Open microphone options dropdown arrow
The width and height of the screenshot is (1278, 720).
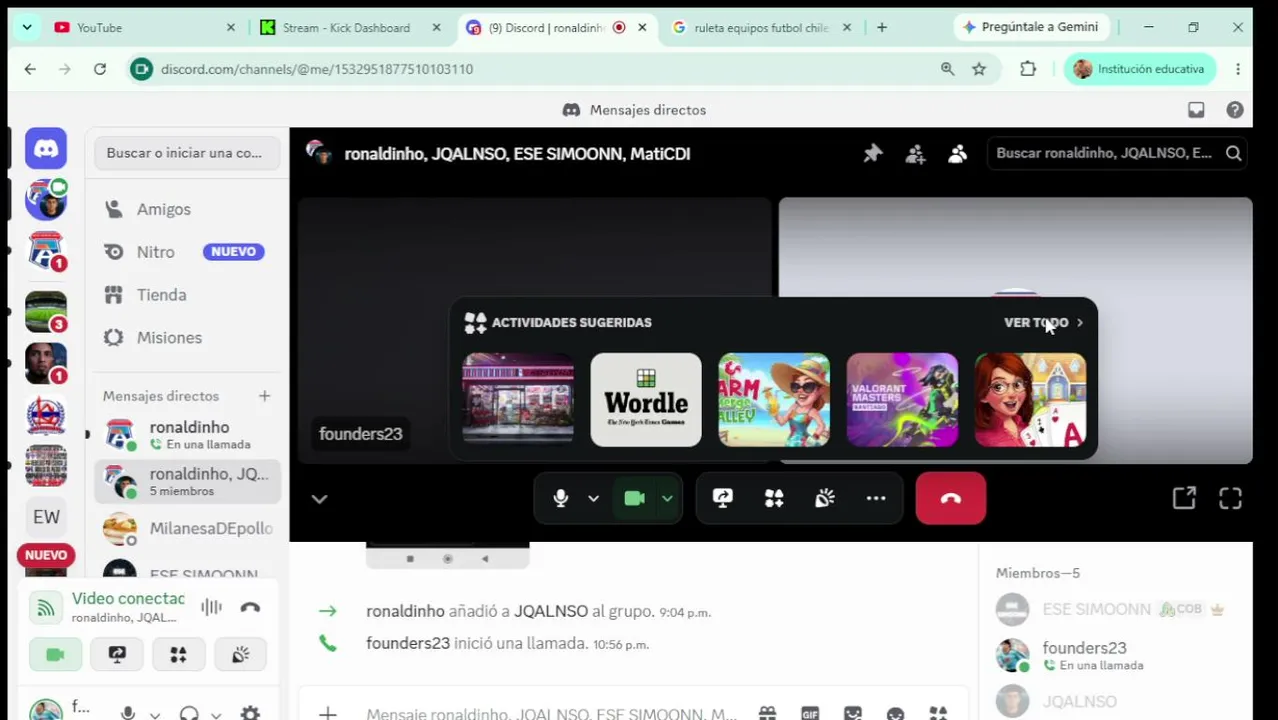(x=593, y=498)
